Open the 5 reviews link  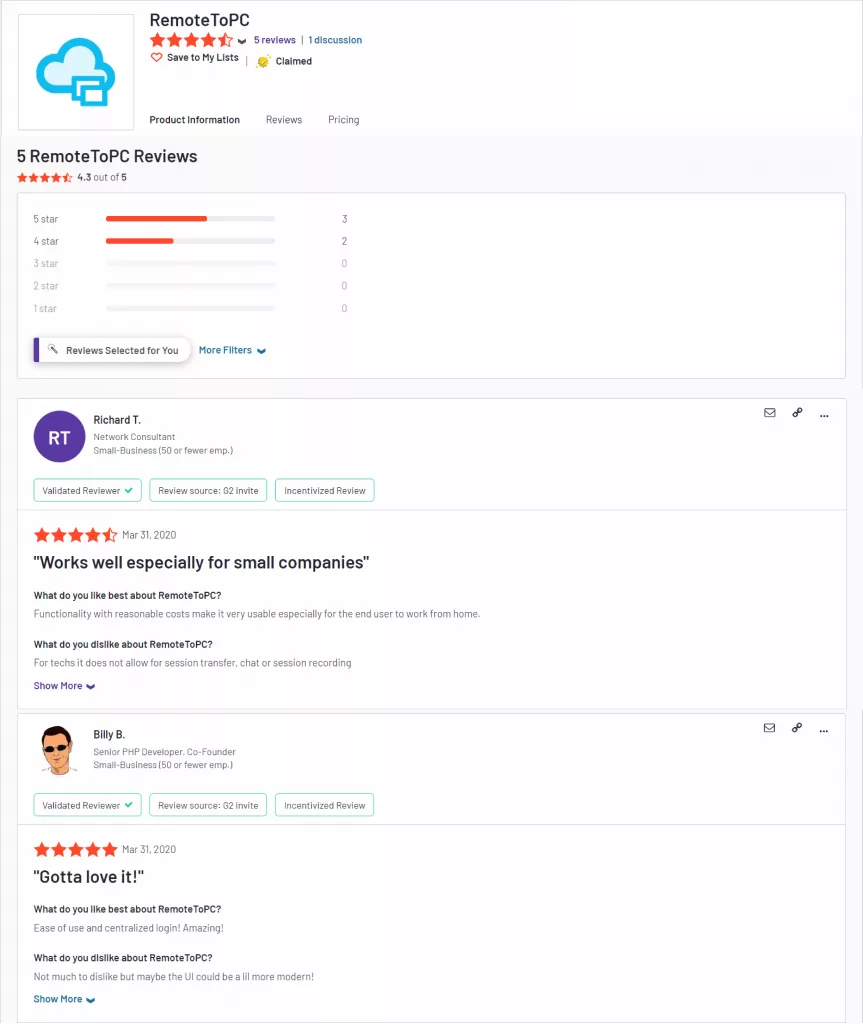[274, 40]
